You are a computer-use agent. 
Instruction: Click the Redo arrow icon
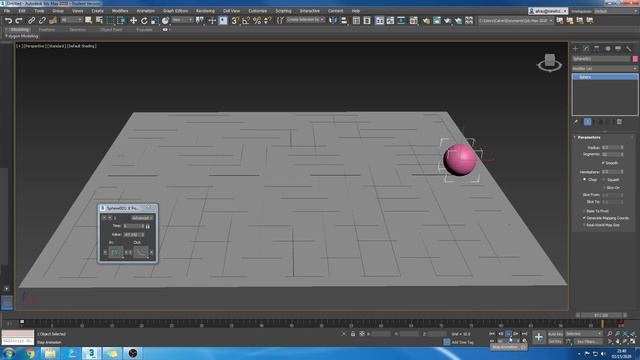click(x=19, y=20)
